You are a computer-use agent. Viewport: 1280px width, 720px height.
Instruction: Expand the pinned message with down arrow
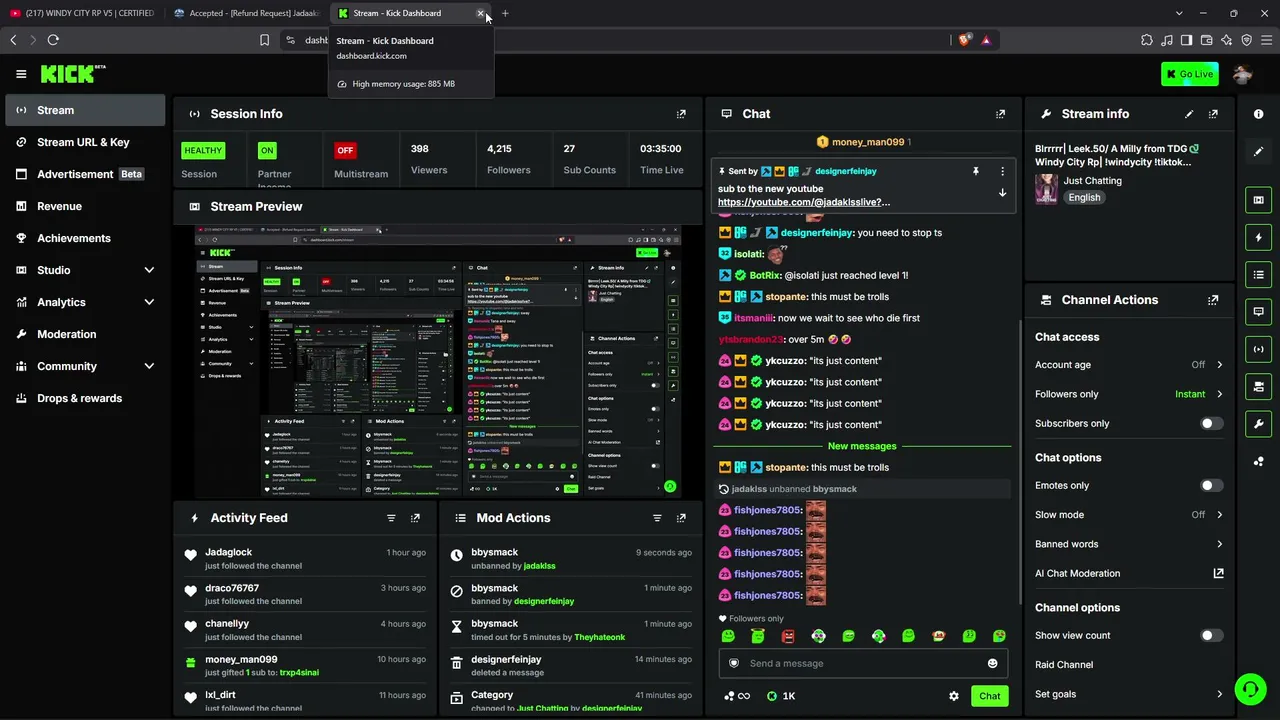tap(1002, 193)
